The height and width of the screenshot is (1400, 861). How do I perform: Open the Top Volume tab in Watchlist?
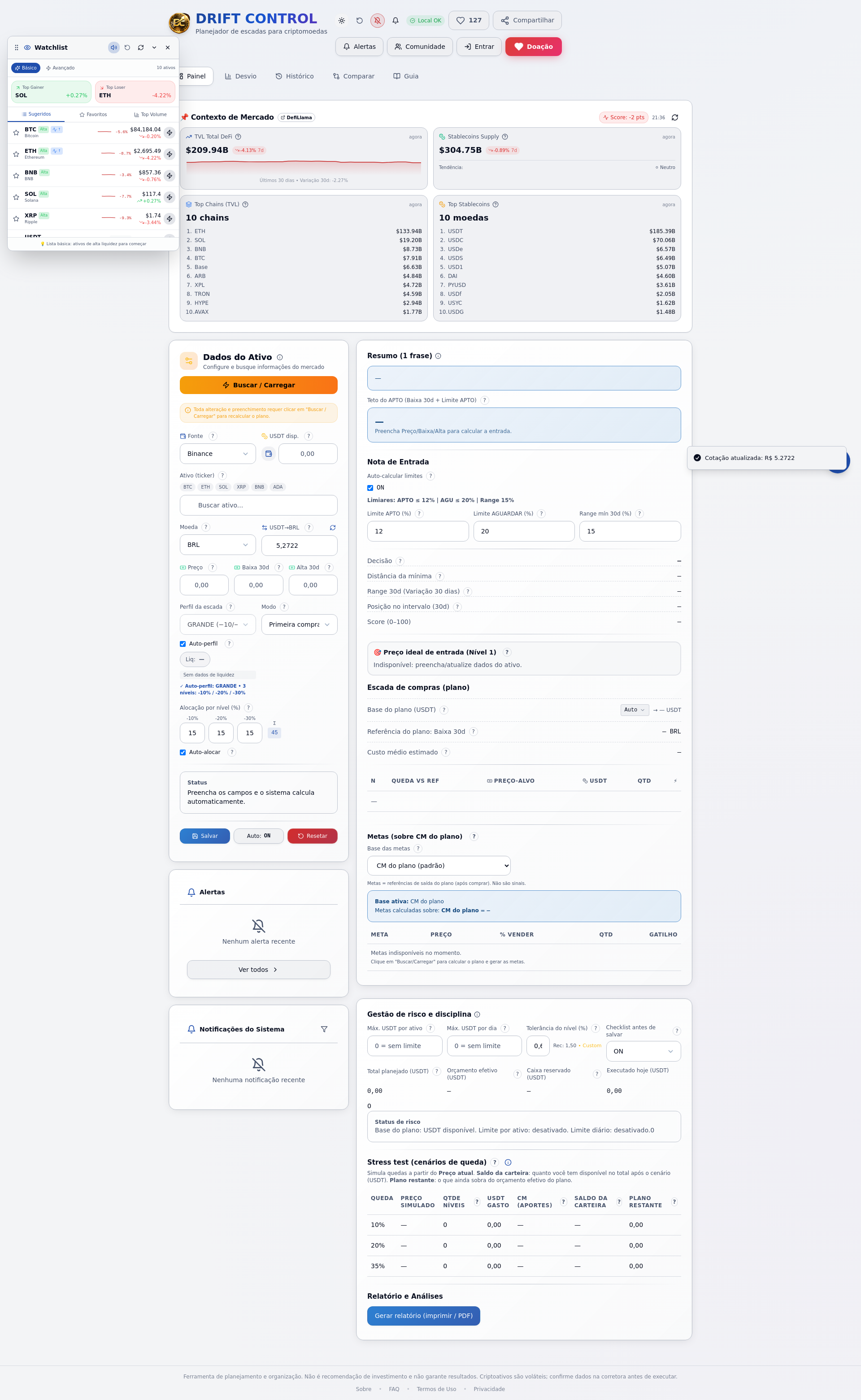click(x=150, y=115)
